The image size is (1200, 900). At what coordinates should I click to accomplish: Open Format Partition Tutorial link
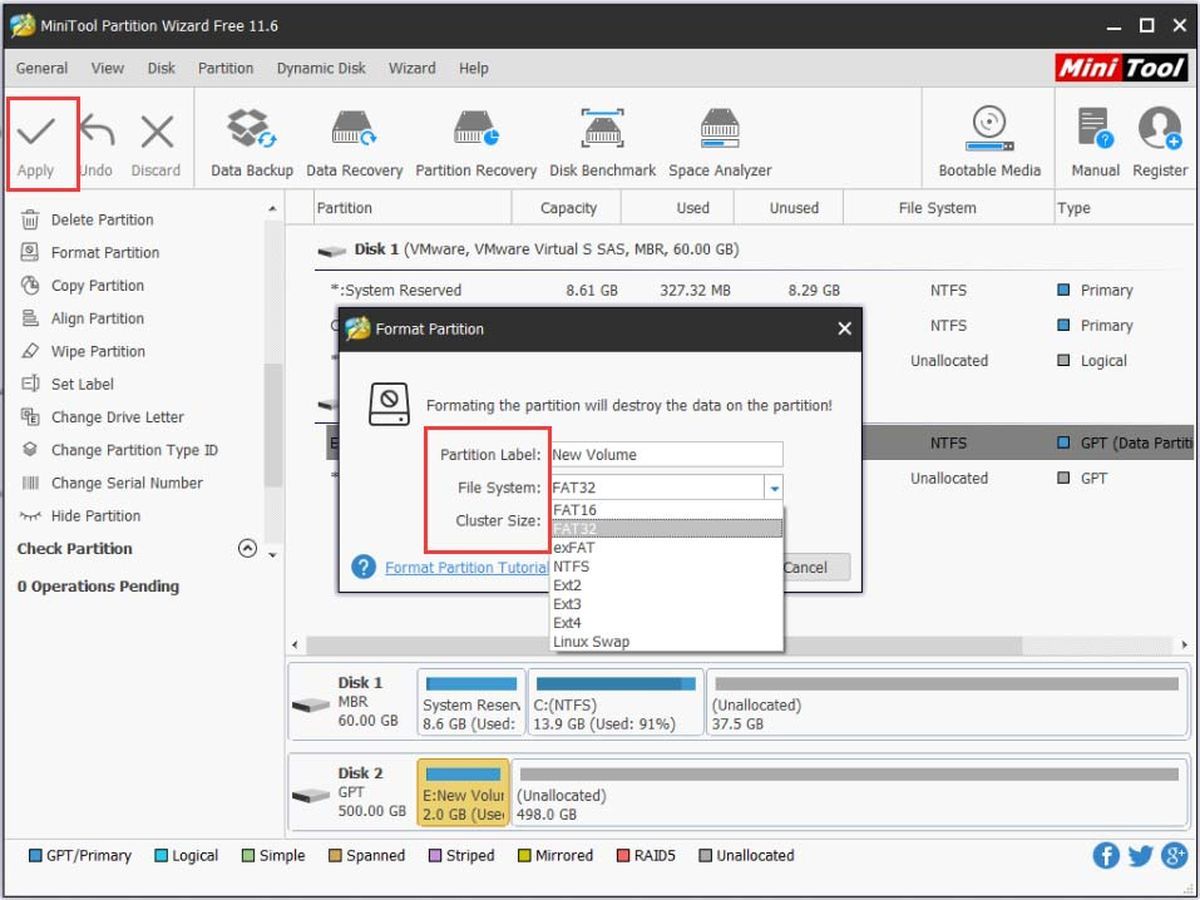coord(466,567)
